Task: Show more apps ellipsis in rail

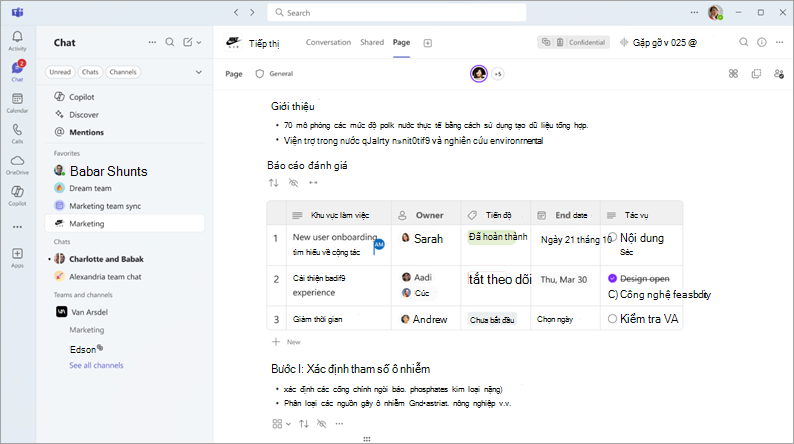Action: click(x=17, y=227)
